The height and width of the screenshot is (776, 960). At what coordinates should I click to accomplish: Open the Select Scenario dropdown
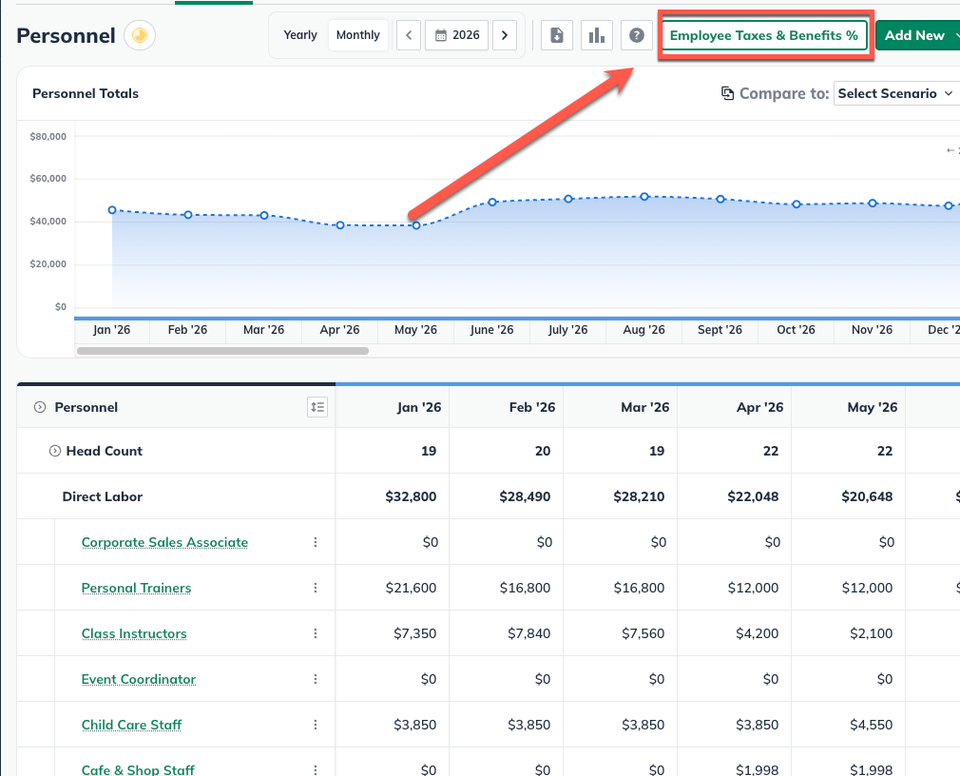pos(895,94)
